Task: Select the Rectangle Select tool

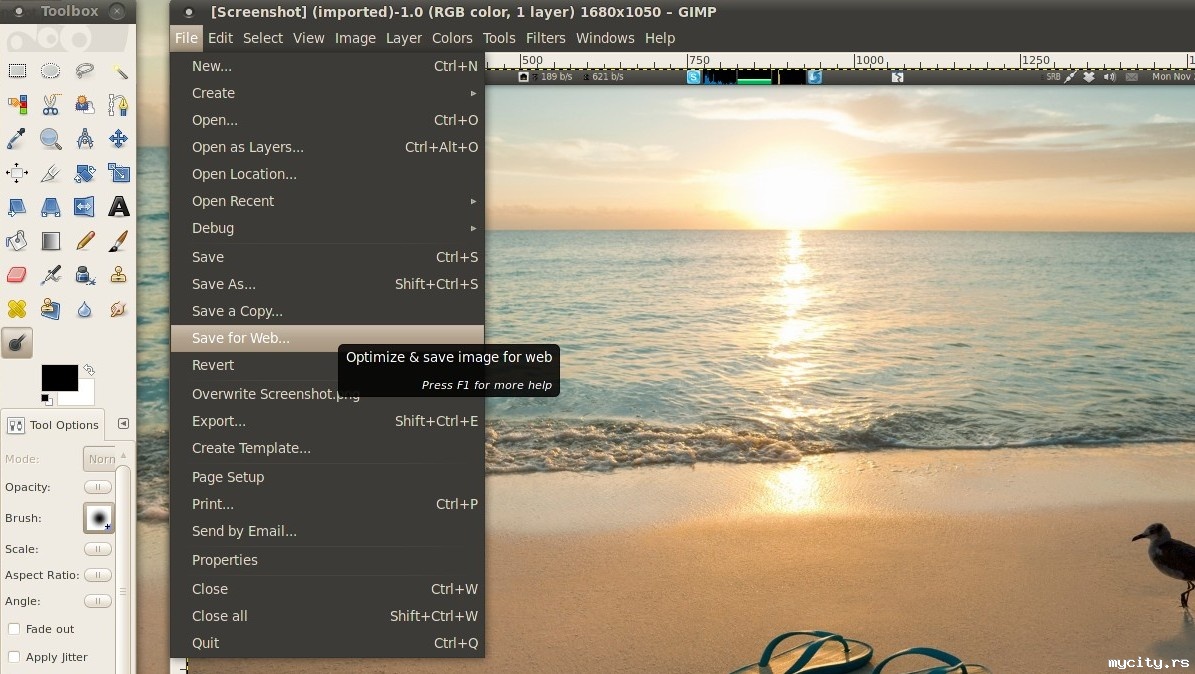Action: tap(17, 71)
